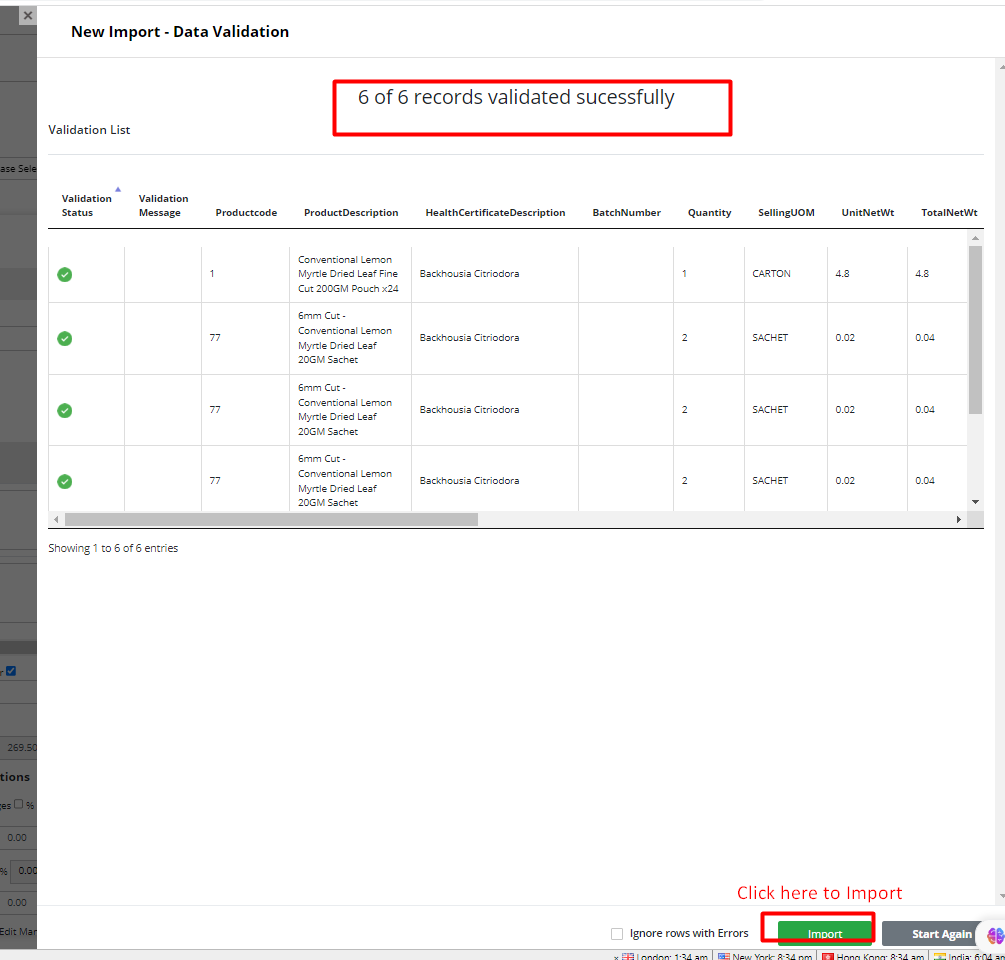Sort by the UnitNetWt column header
This screenshot has width=1005, height=960.
tap(867, 212)
